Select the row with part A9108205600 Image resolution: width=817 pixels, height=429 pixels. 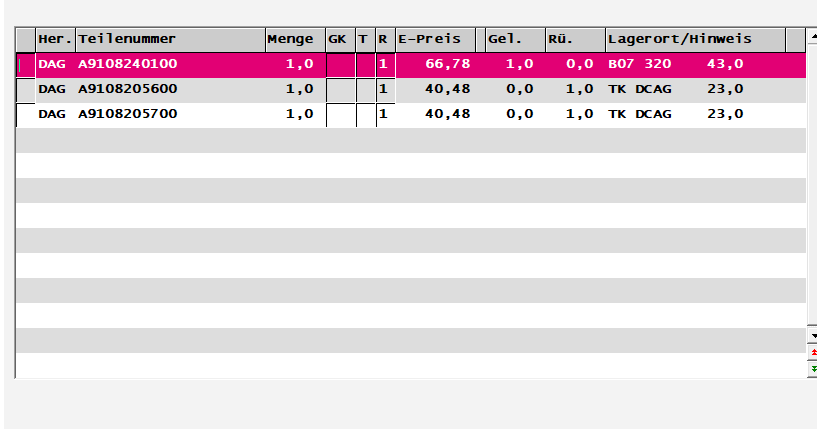tap(126, 89)
